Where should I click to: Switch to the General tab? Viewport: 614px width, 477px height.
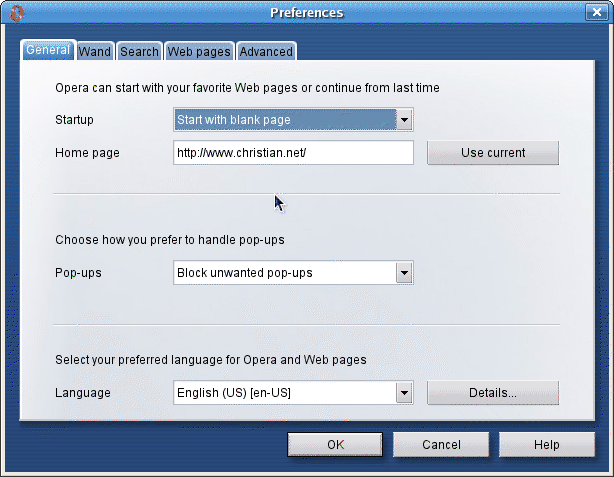point(48,50)
